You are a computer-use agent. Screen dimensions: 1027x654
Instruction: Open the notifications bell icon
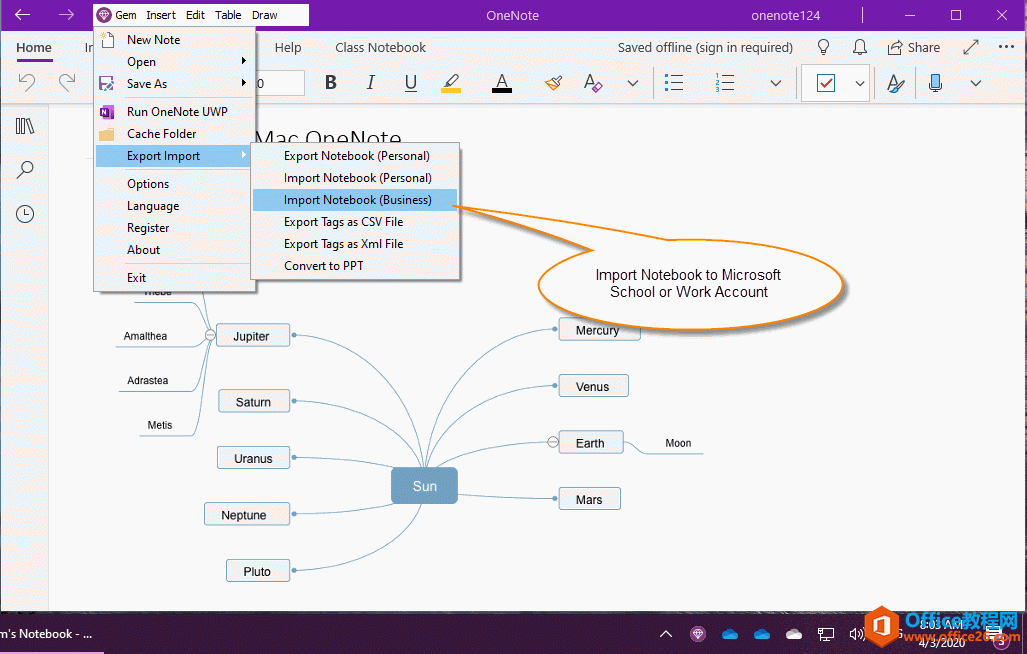click(860, 47)
